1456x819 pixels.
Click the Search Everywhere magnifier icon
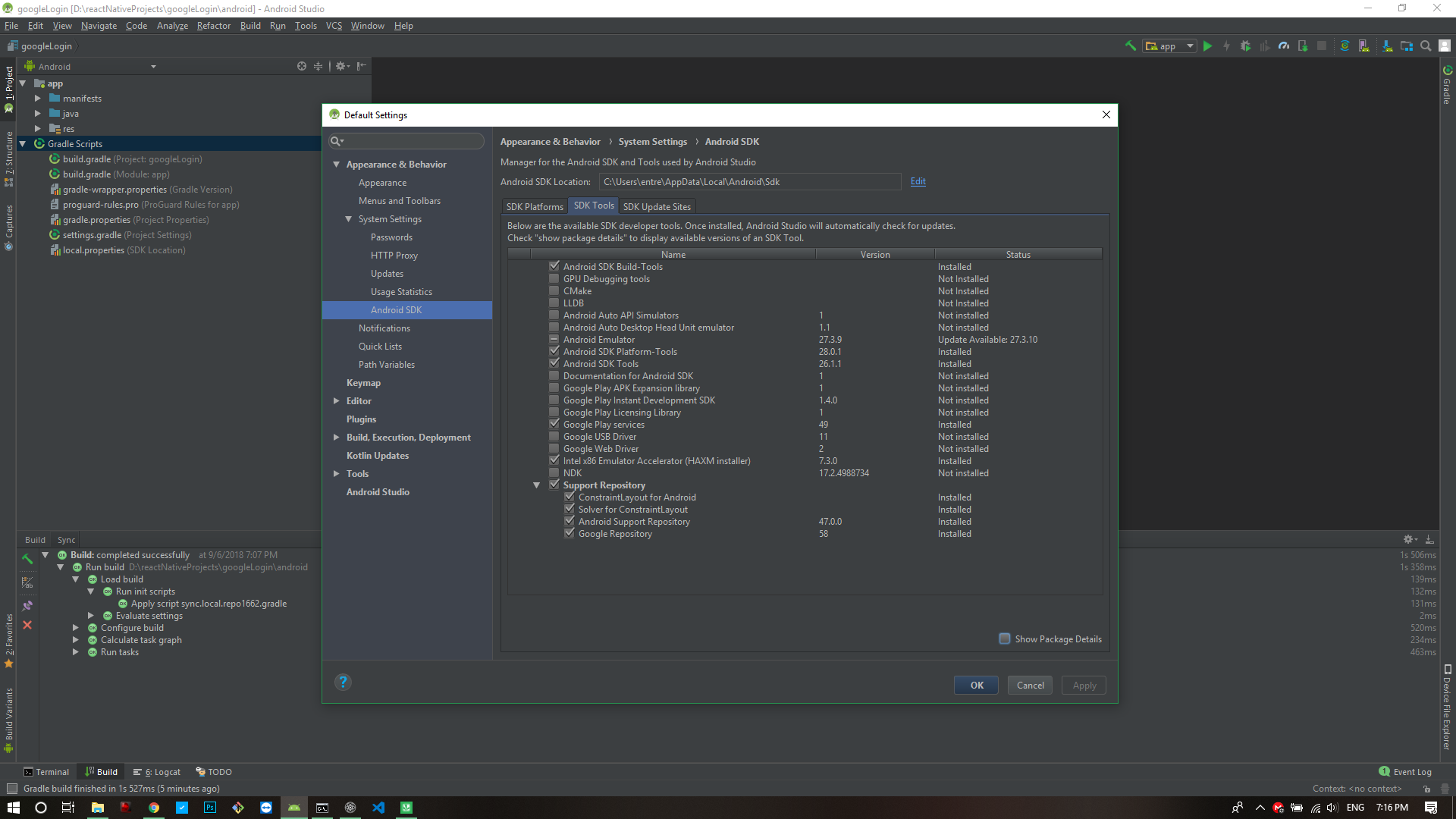click(x=1426, y=46)
